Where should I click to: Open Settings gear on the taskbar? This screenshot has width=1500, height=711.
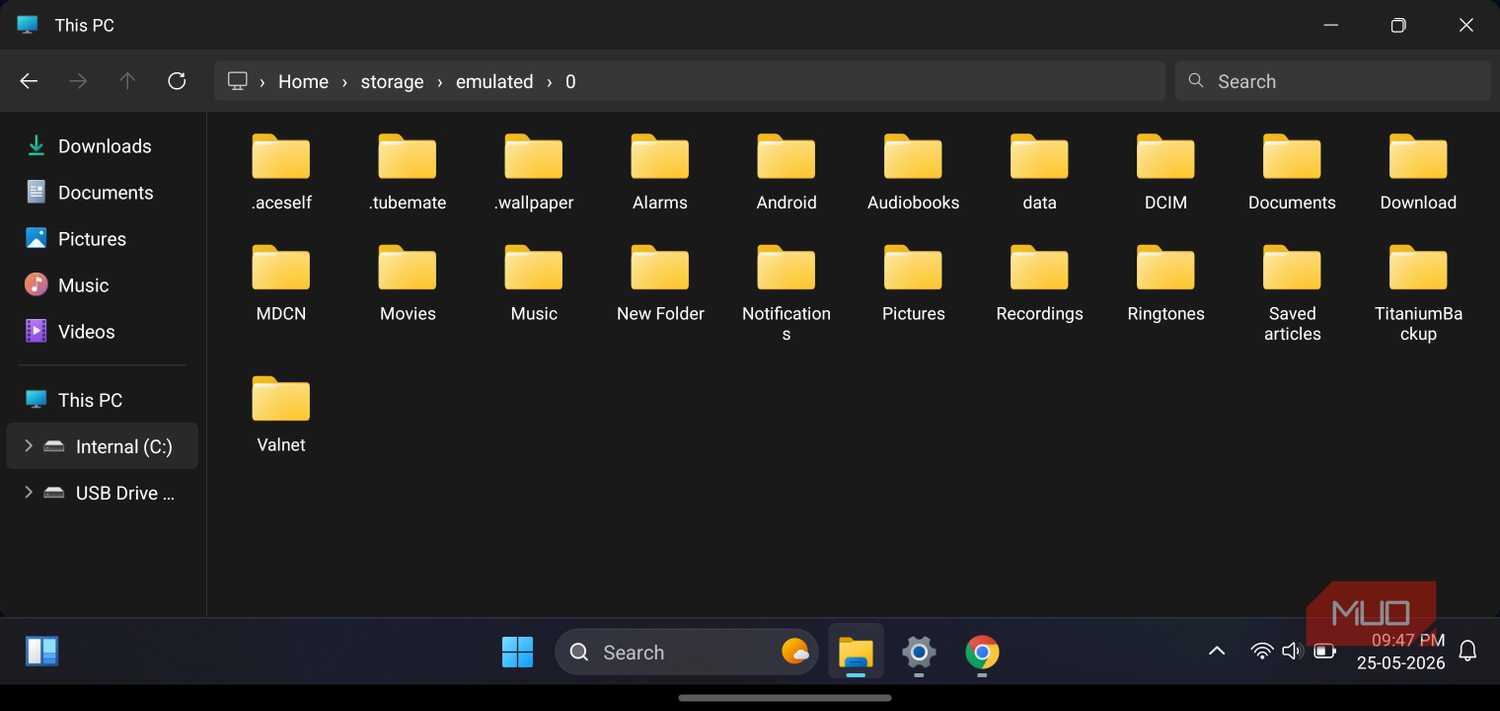[918, 652]
